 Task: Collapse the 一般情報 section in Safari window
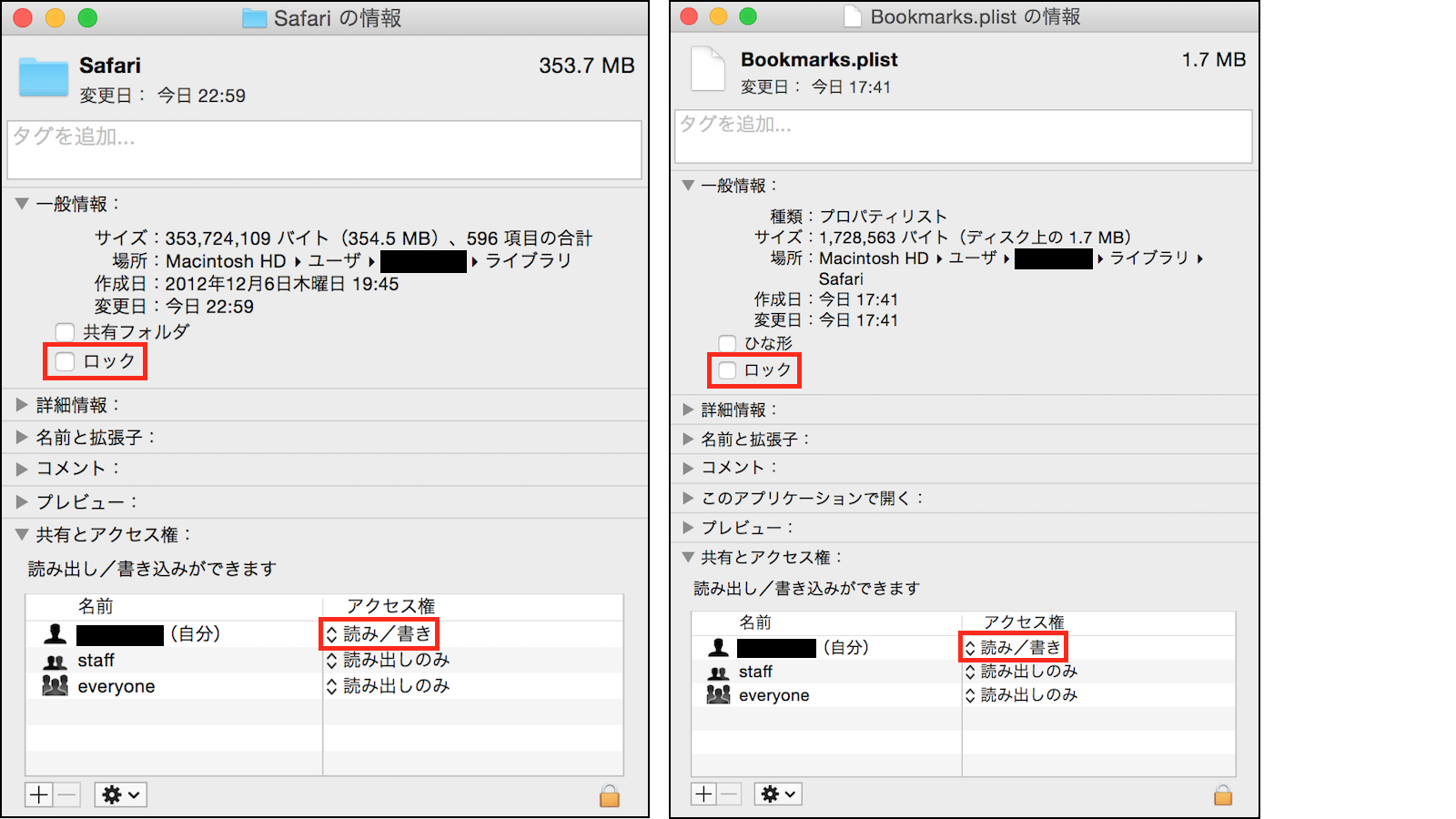pyautogui.click(x=22, y=204)
